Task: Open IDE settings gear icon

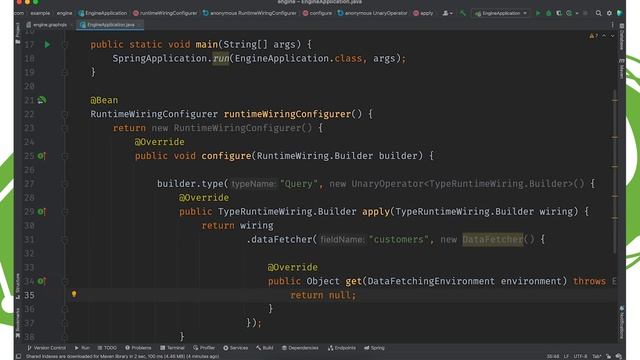Action: click(x=609, y=13)
